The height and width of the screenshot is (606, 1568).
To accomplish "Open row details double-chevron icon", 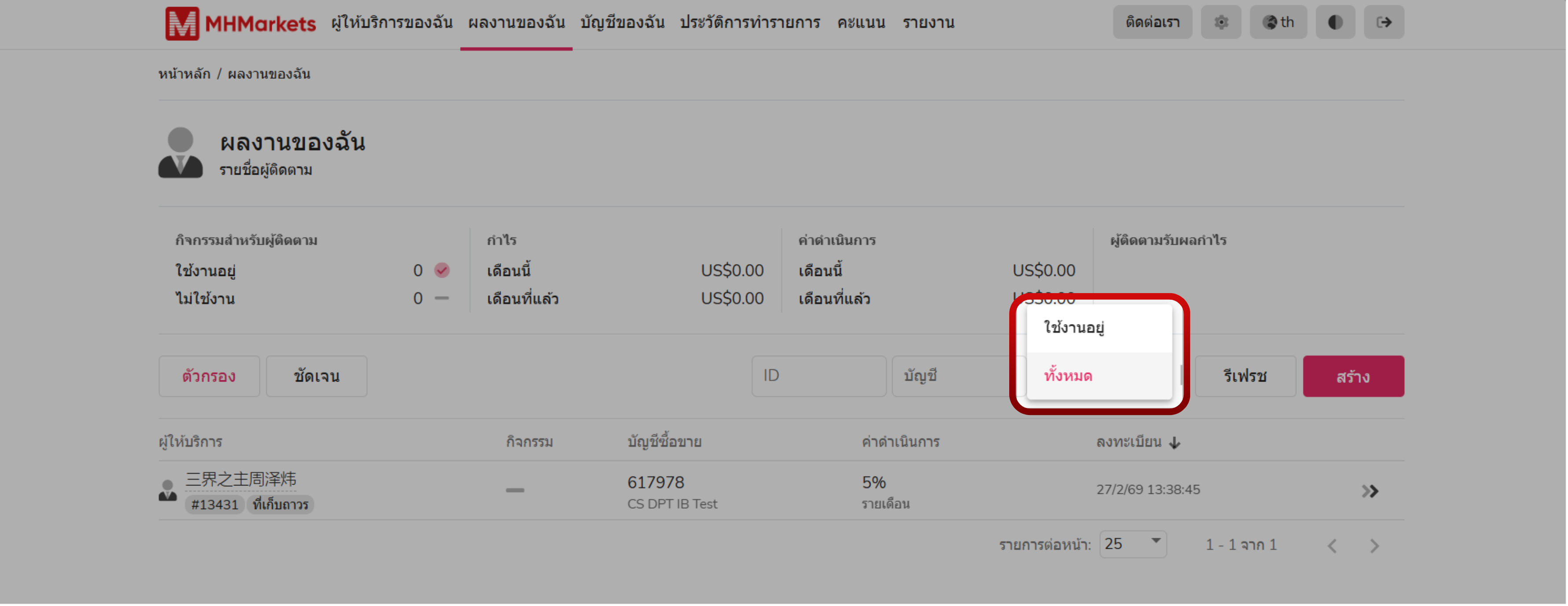I will (1369, 491).
